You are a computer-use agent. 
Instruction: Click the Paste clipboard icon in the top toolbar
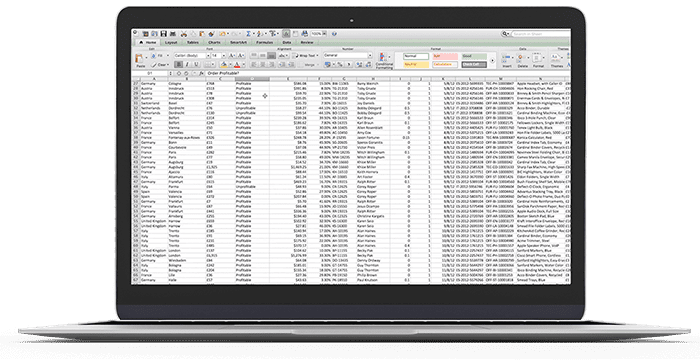202,34
